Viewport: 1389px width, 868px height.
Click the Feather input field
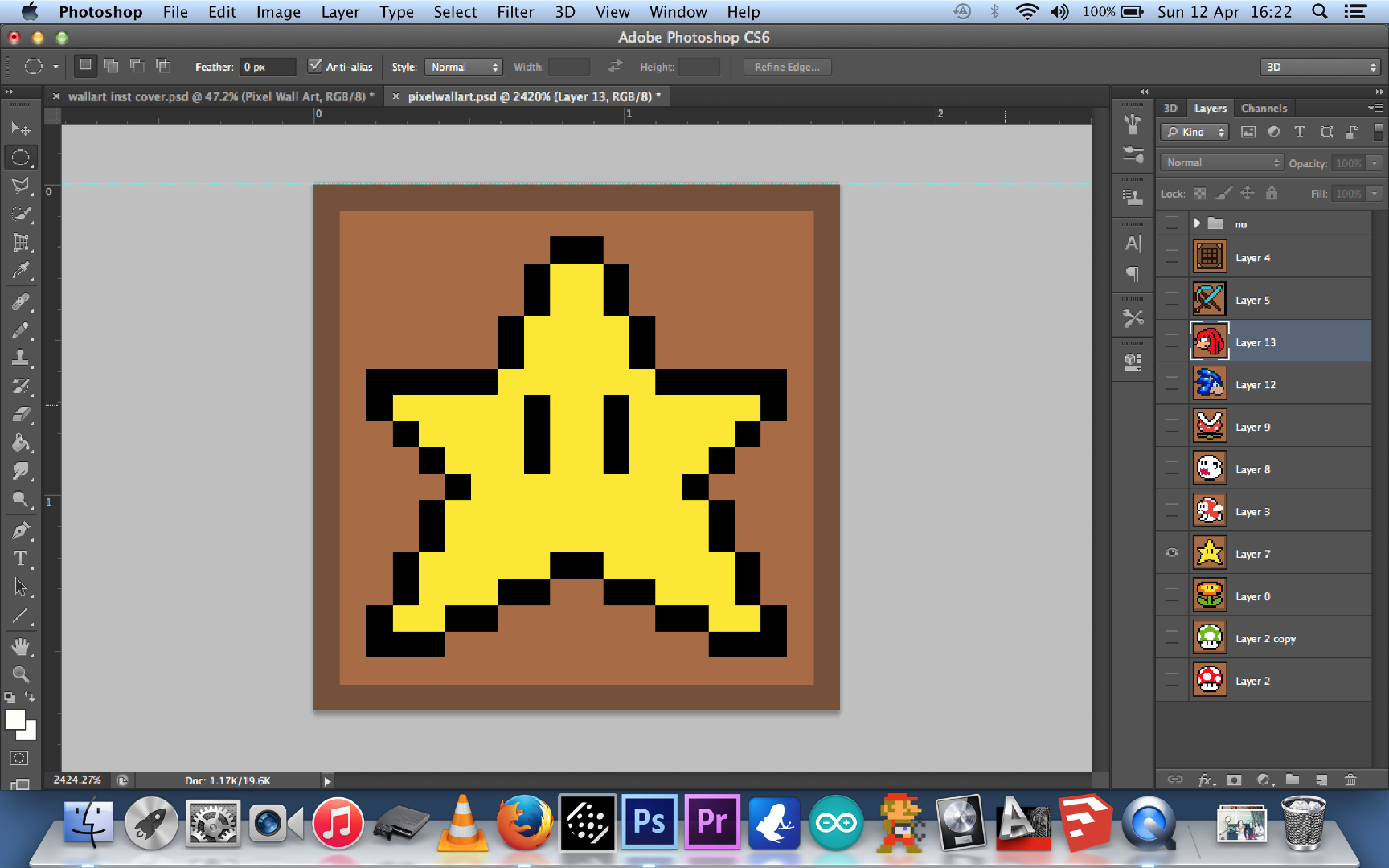(x=268, y=67)
